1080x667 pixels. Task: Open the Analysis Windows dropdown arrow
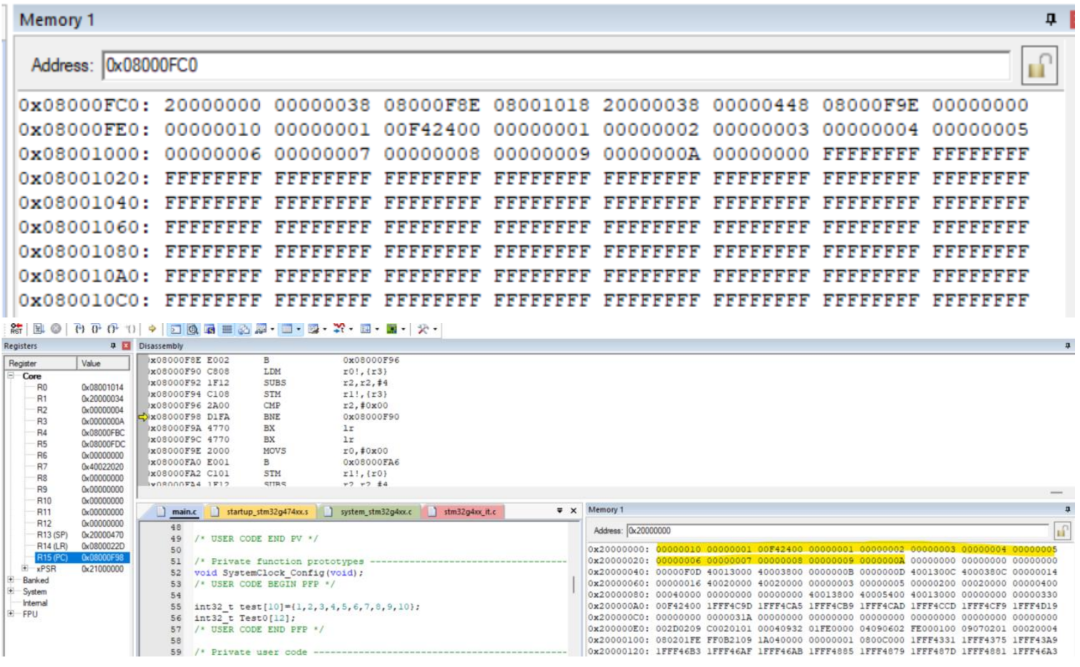351,329
